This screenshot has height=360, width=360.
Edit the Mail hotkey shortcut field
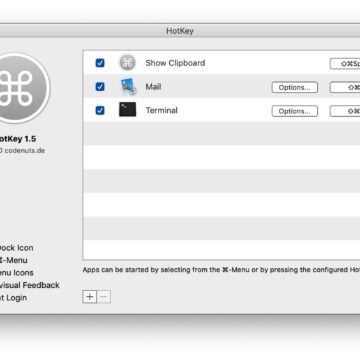pyautogui.click(x=345, y=87)
